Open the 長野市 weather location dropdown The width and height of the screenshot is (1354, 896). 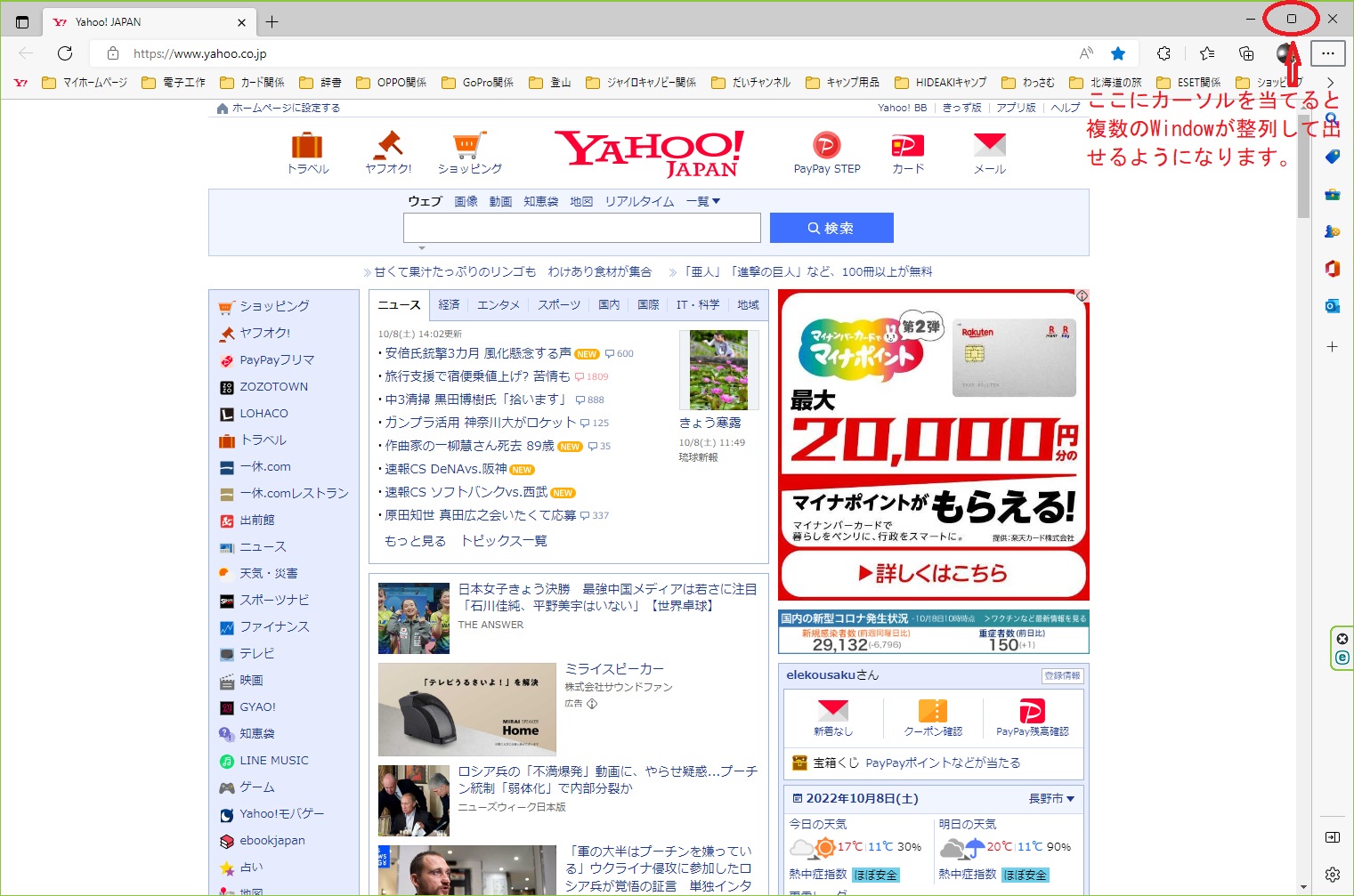[1051, 798]
